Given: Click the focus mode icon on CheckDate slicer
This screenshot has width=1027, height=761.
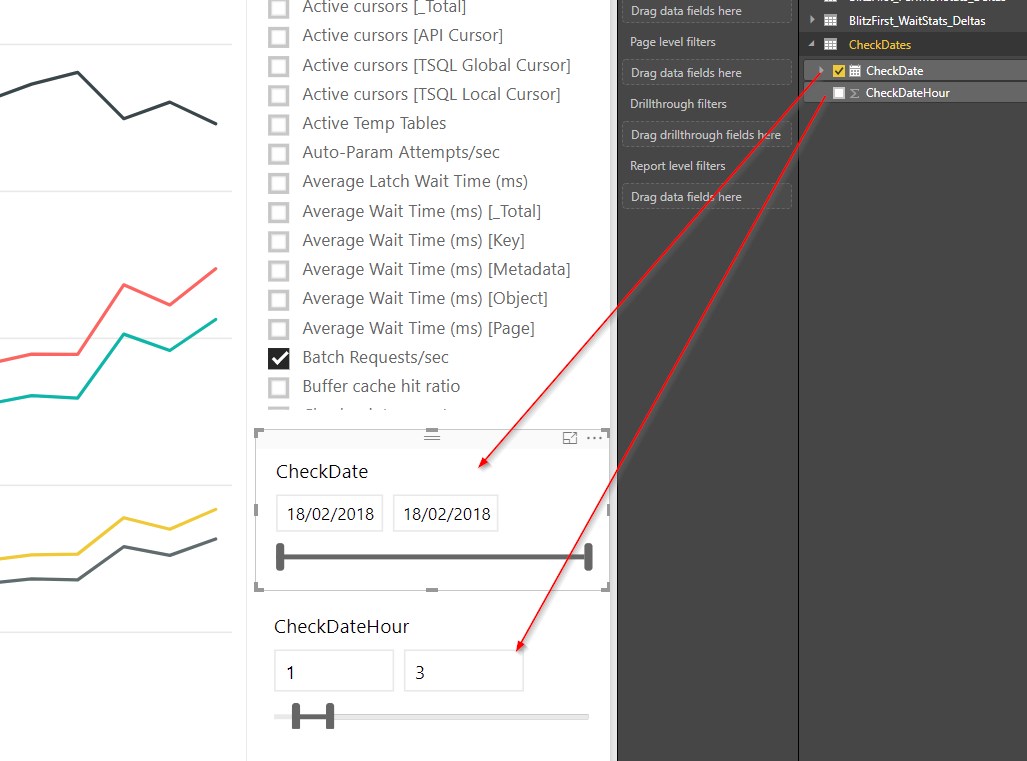Looking at the screenshot, I should pos(570,438).
